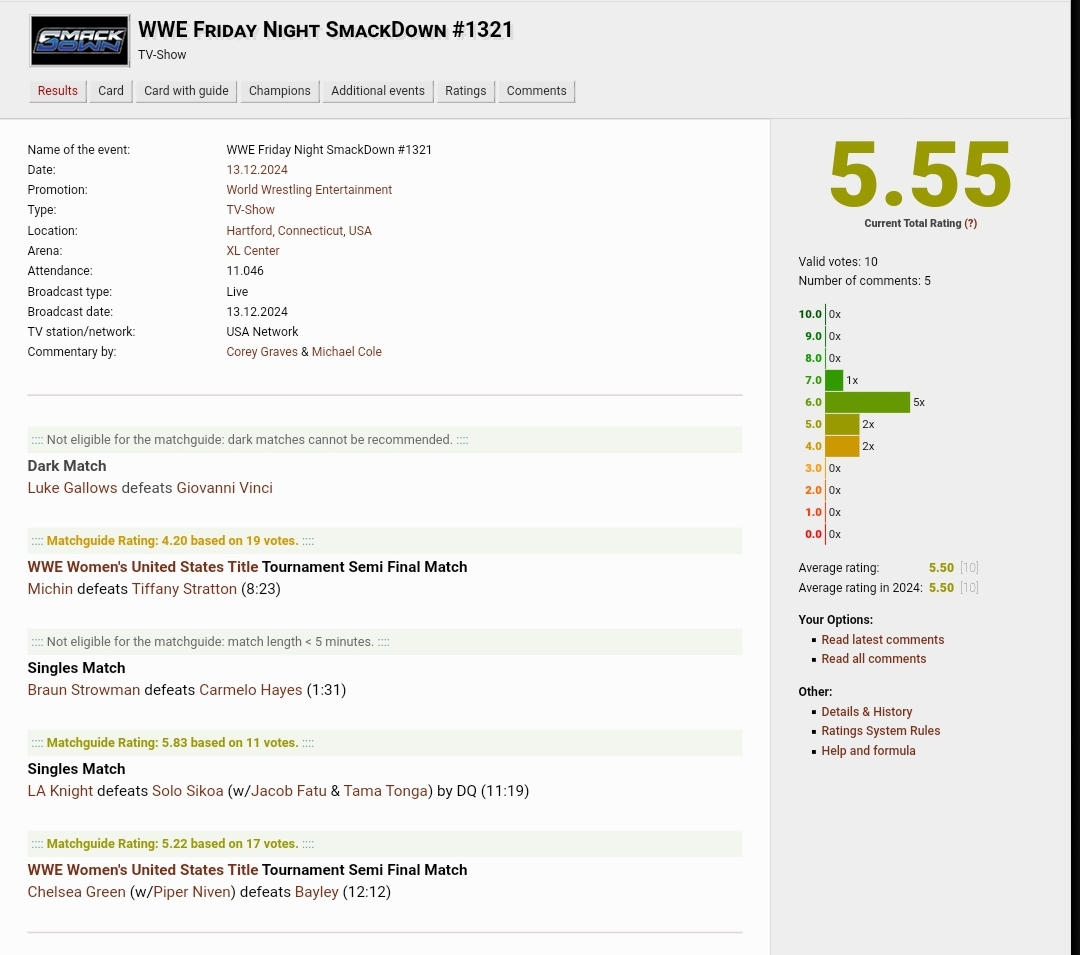Viewport: 1080px width, 955px height.
Task: Click the Michin wrestler link
Action: click(50, 589)
